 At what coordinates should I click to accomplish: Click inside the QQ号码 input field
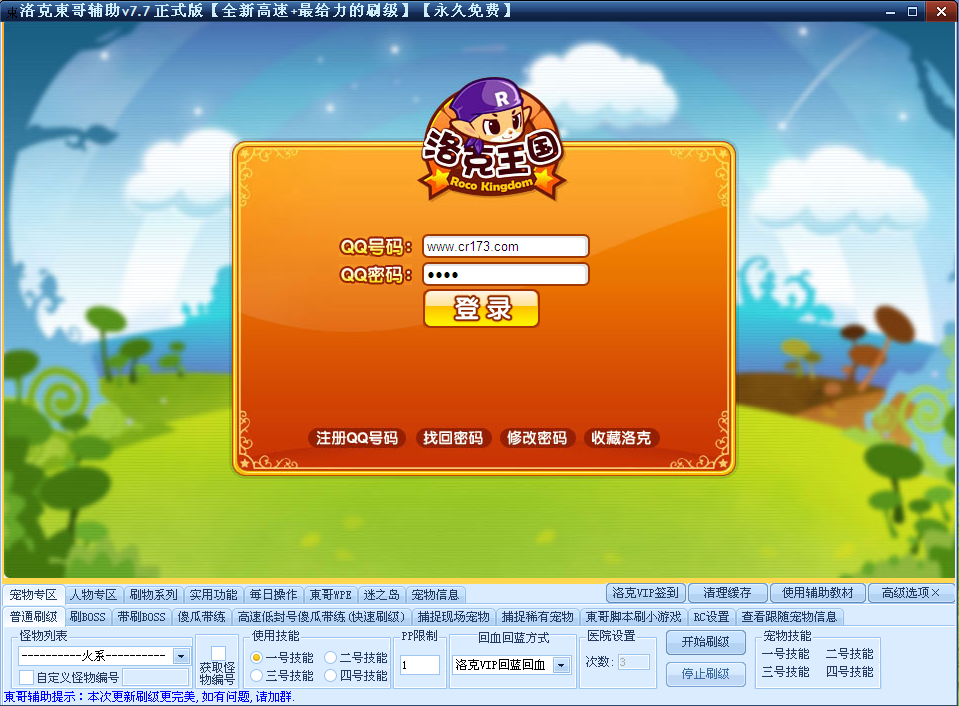tap(505, 245)
